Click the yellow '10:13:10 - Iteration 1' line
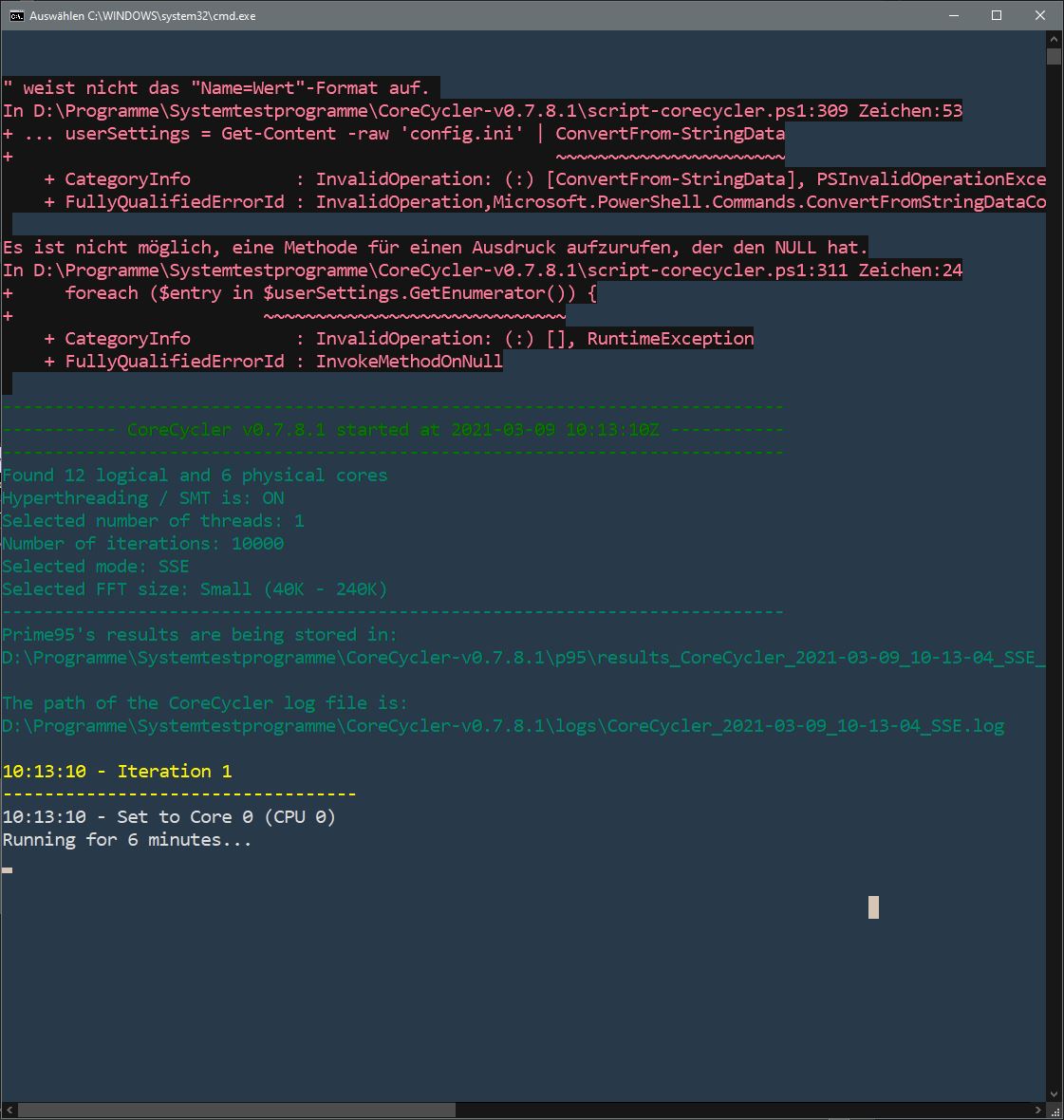The height and width of the screenshot is (1120, 1064). click(117, 773)
